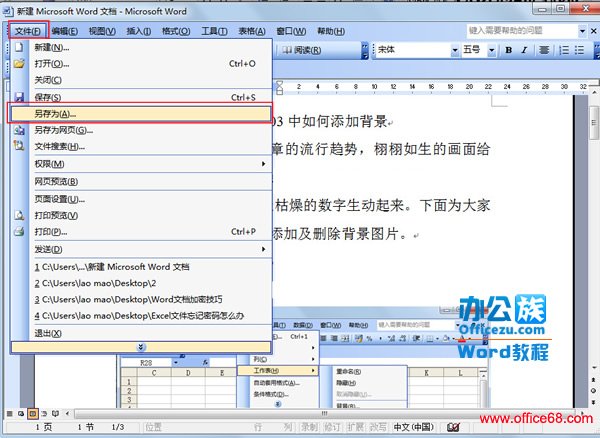Open recent file 2 Desktop\2
The height and width of the screenshot is (438, 600).
click(141, 283)
